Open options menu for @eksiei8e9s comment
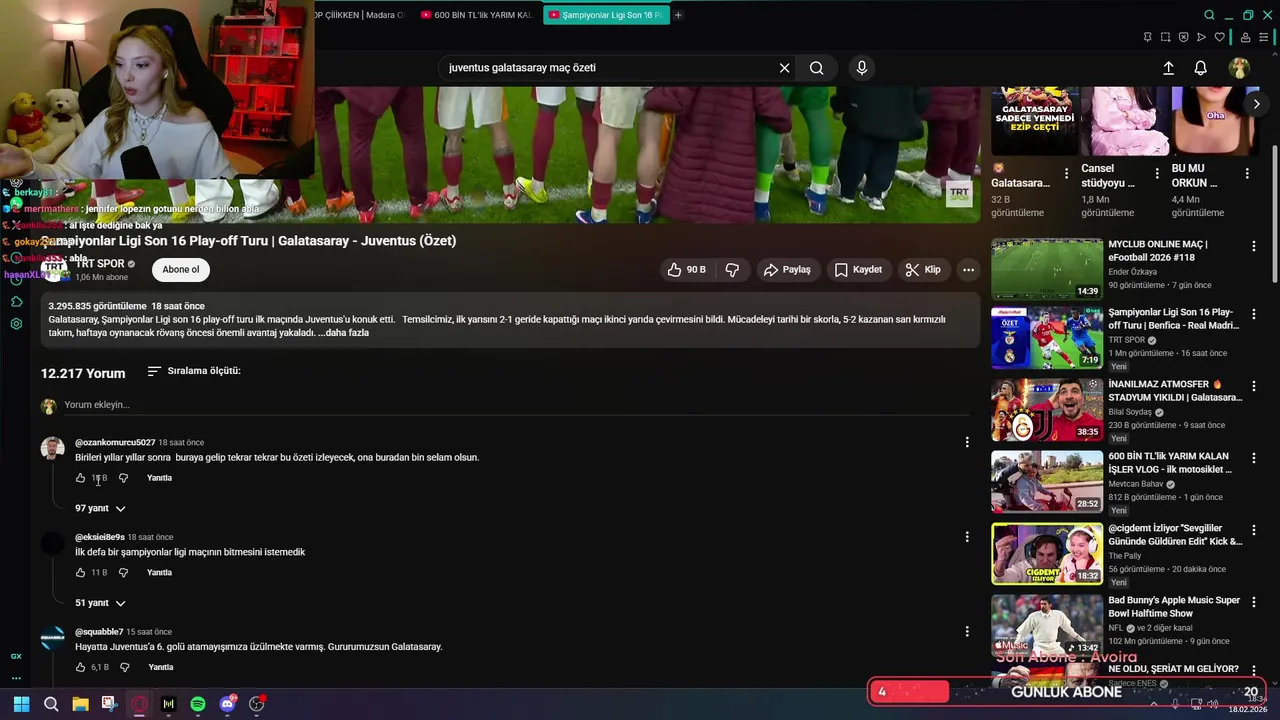This screenshot has width=1280, height=720. point(967,537)
